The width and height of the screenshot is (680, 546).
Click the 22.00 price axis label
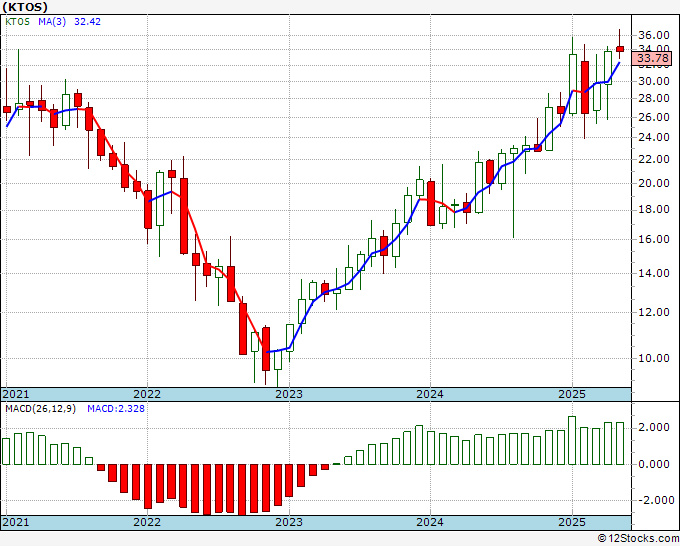(x=654, y=159)
